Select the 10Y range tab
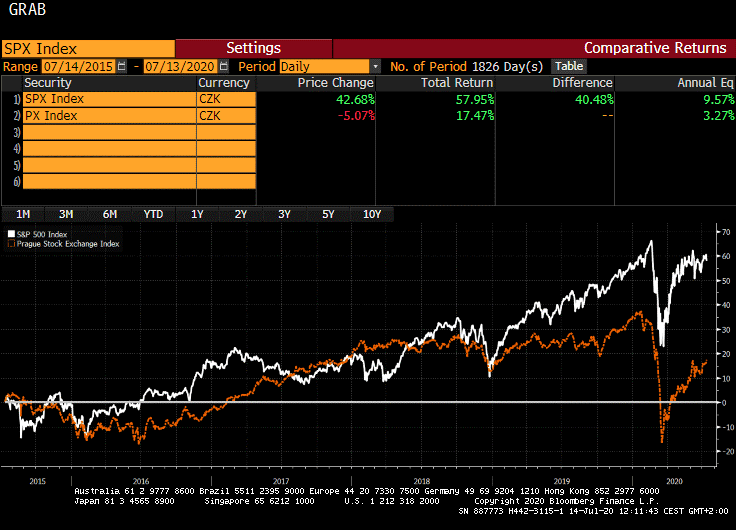The image size is (736, 530). tap(372, 214)
